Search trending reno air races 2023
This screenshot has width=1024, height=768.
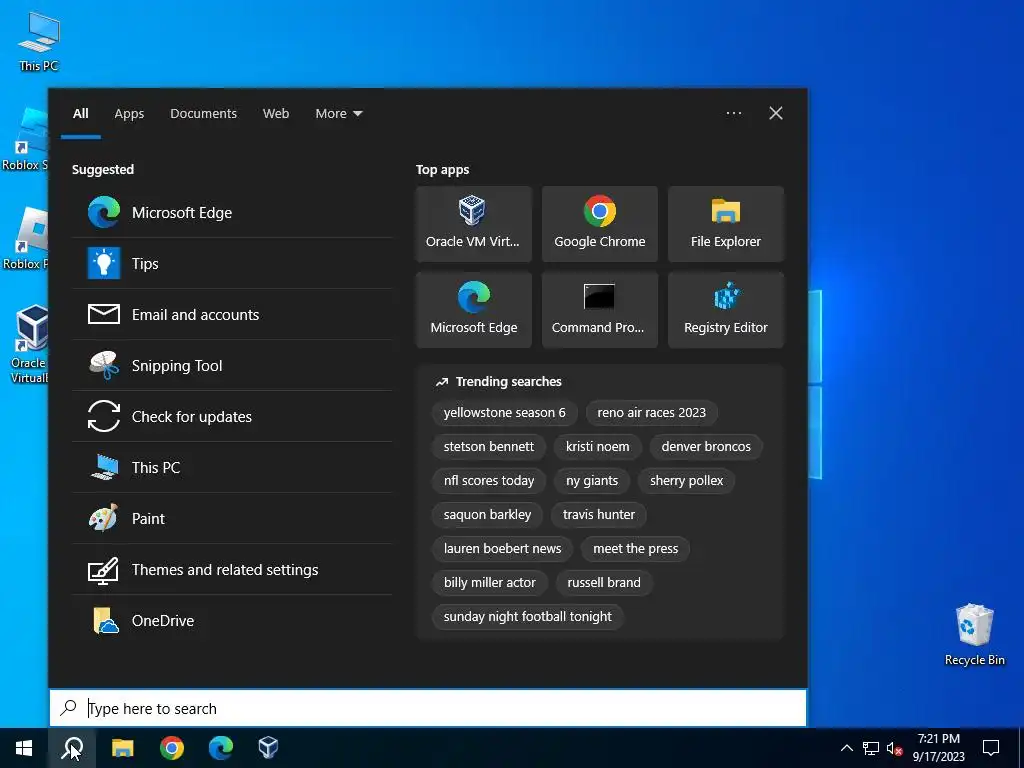(651, 413)
